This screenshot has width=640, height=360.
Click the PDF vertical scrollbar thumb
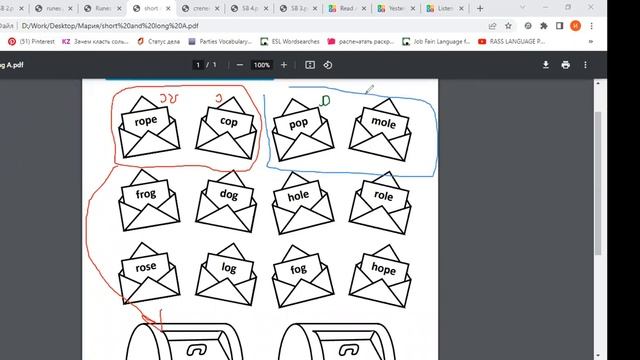598,183
